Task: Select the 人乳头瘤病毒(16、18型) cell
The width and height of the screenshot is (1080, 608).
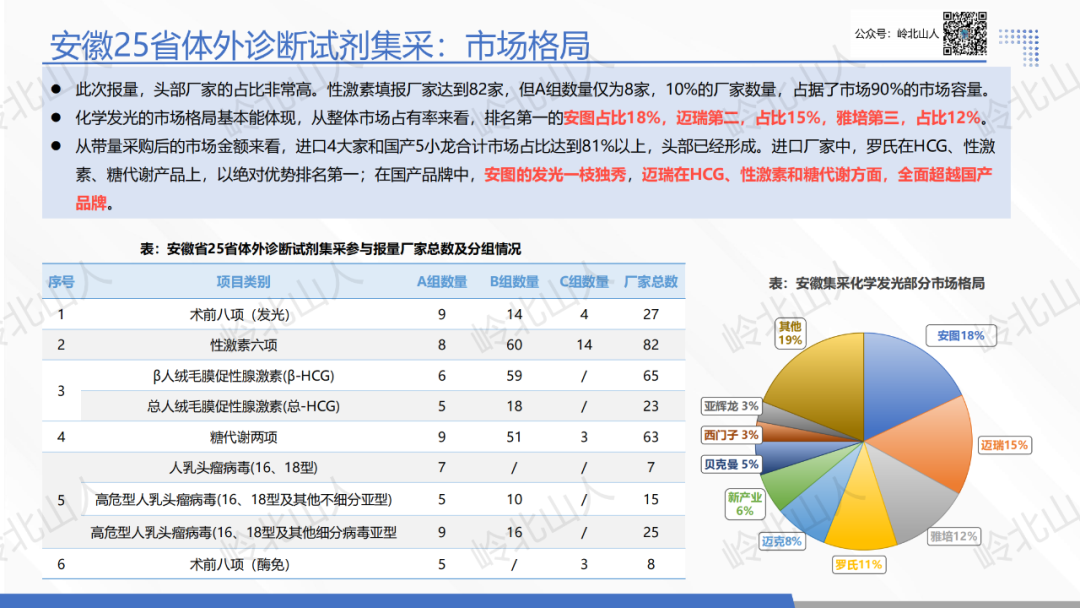Action: coord(243,468)
